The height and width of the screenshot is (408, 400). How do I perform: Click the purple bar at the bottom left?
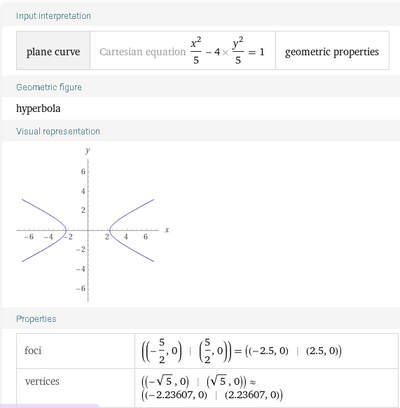point(49,406)
